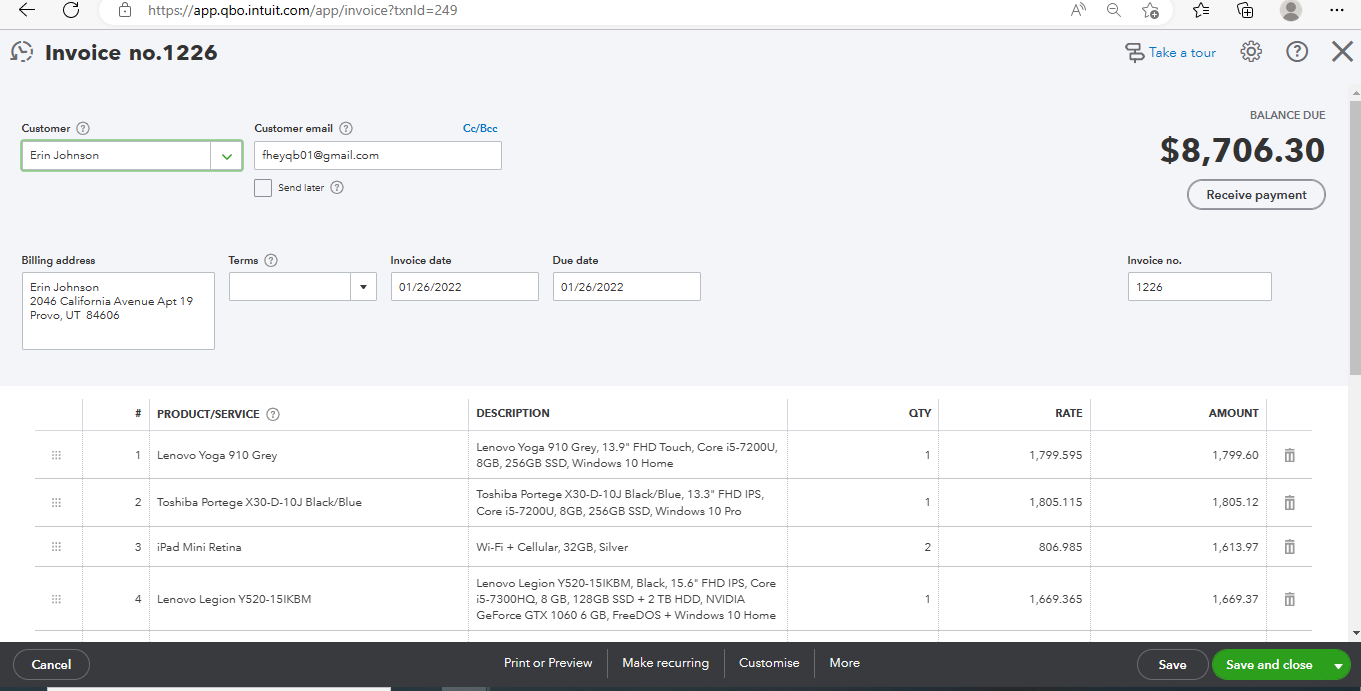
Task: Delete the Toshiba Portege line item
Action: (x=1289, y=502)
